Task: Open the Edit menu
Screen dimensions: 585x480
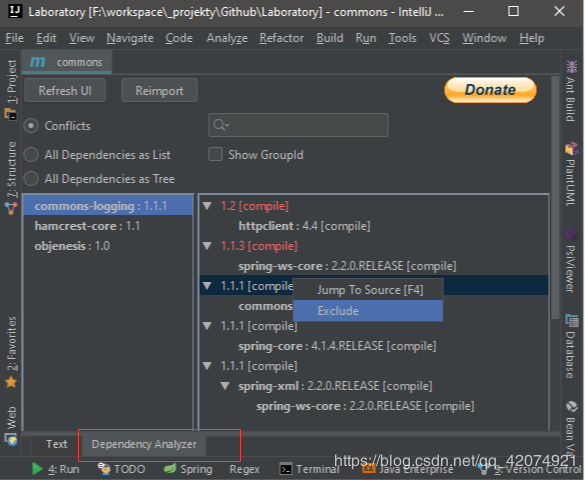Action: click(x=46, y=38)
